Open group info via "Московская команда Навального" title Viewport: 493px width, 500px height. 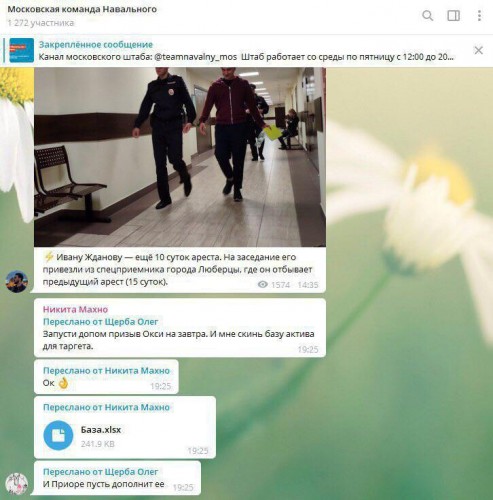(x=82, y=9)
